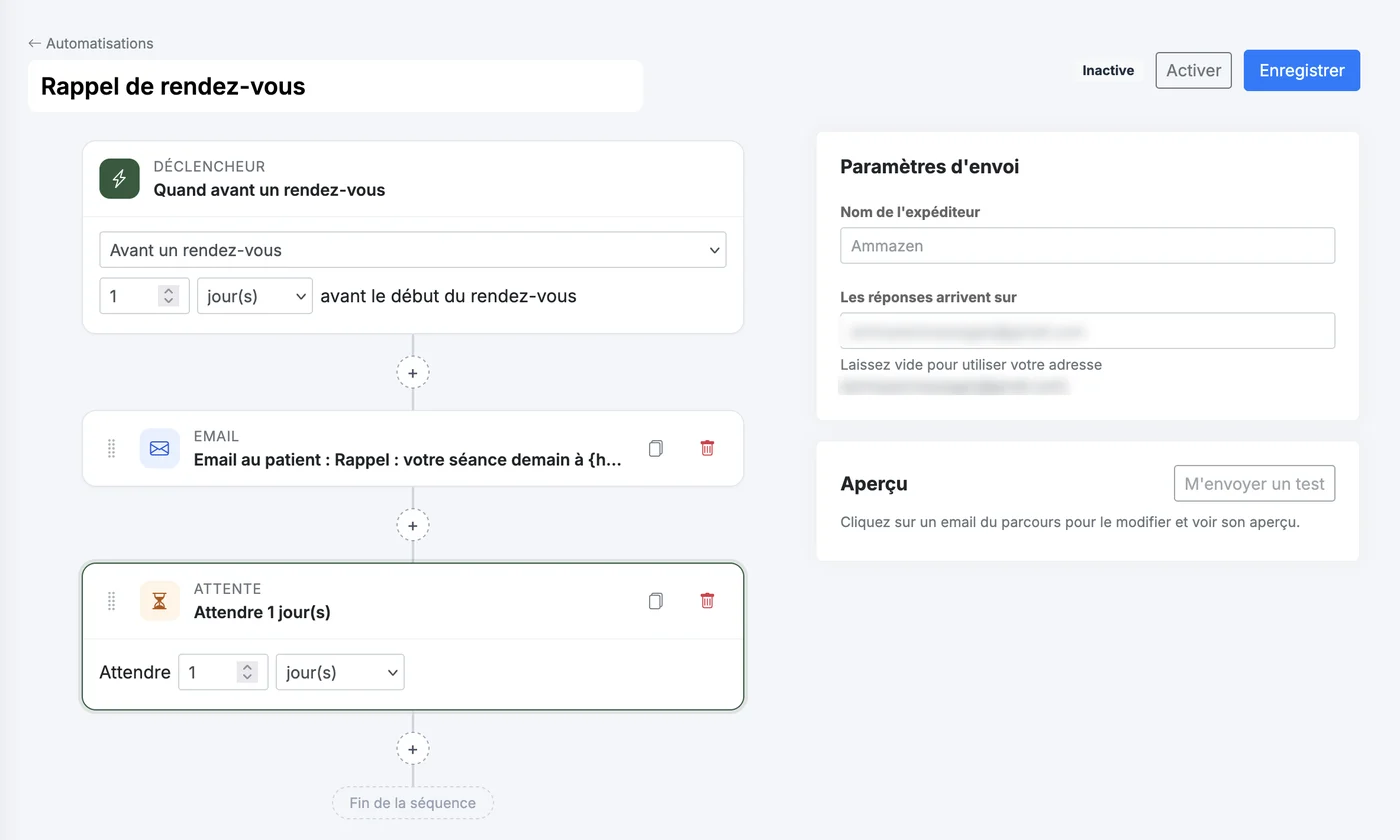Click the Quand avant un rendez-vous heading
The image size is (1400, 840).
point(269,190)
